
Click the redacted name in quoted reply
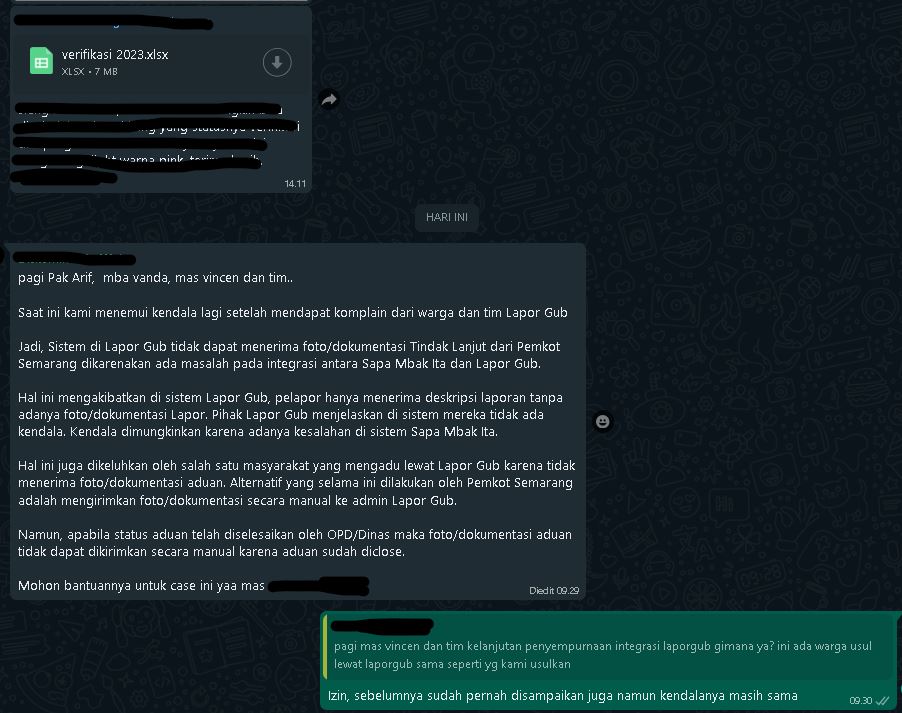coord(382,627)
